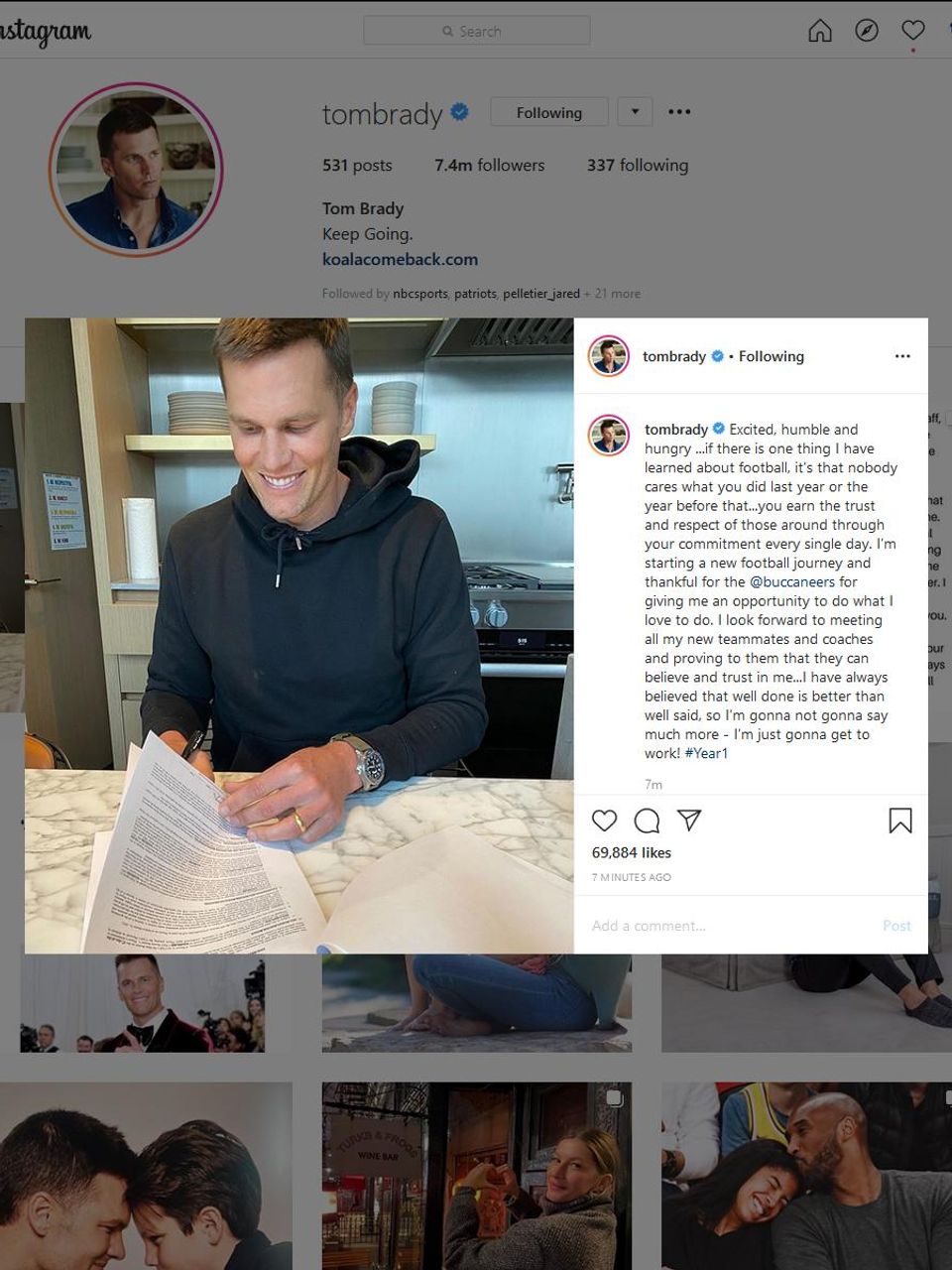Click the Post comment button

click(896, 926)
